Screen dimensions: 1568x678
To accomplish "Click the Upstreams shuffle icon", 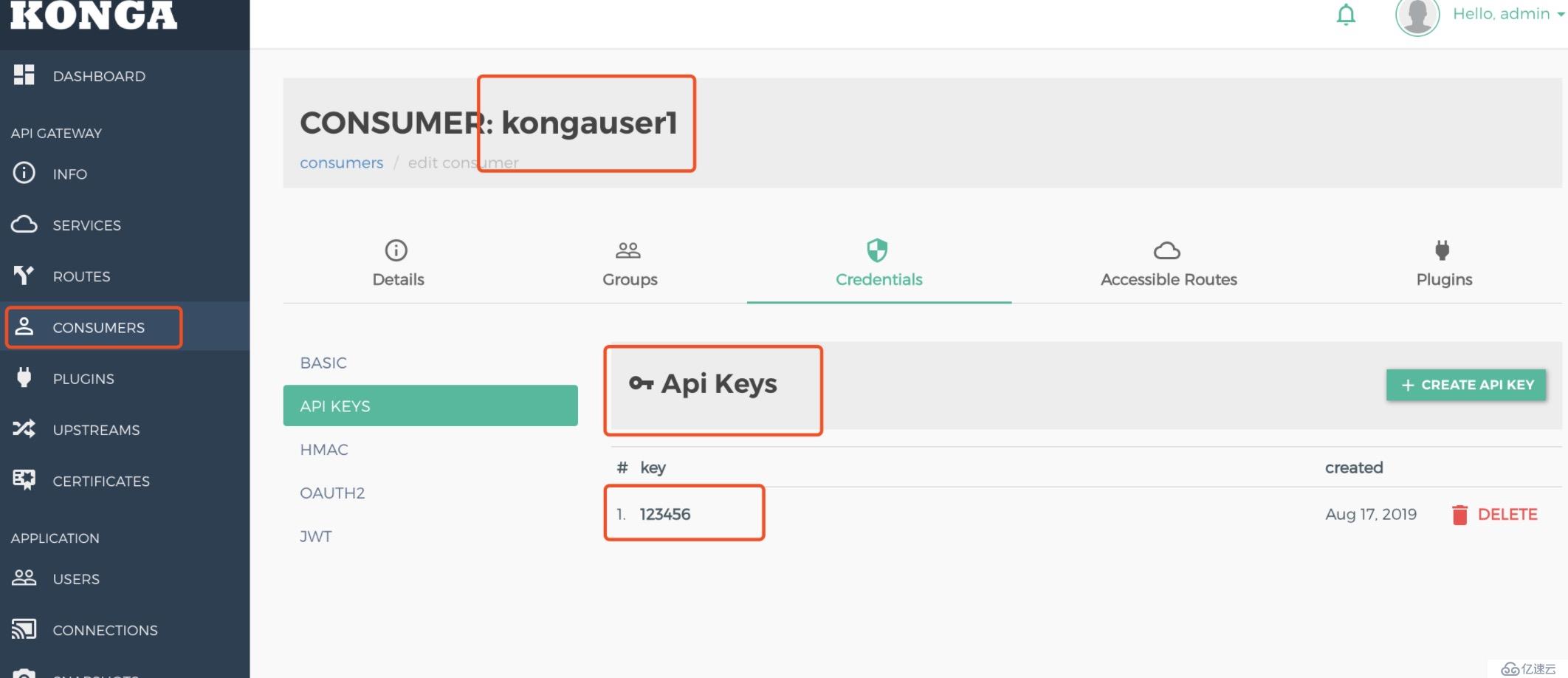I will 24,428.
